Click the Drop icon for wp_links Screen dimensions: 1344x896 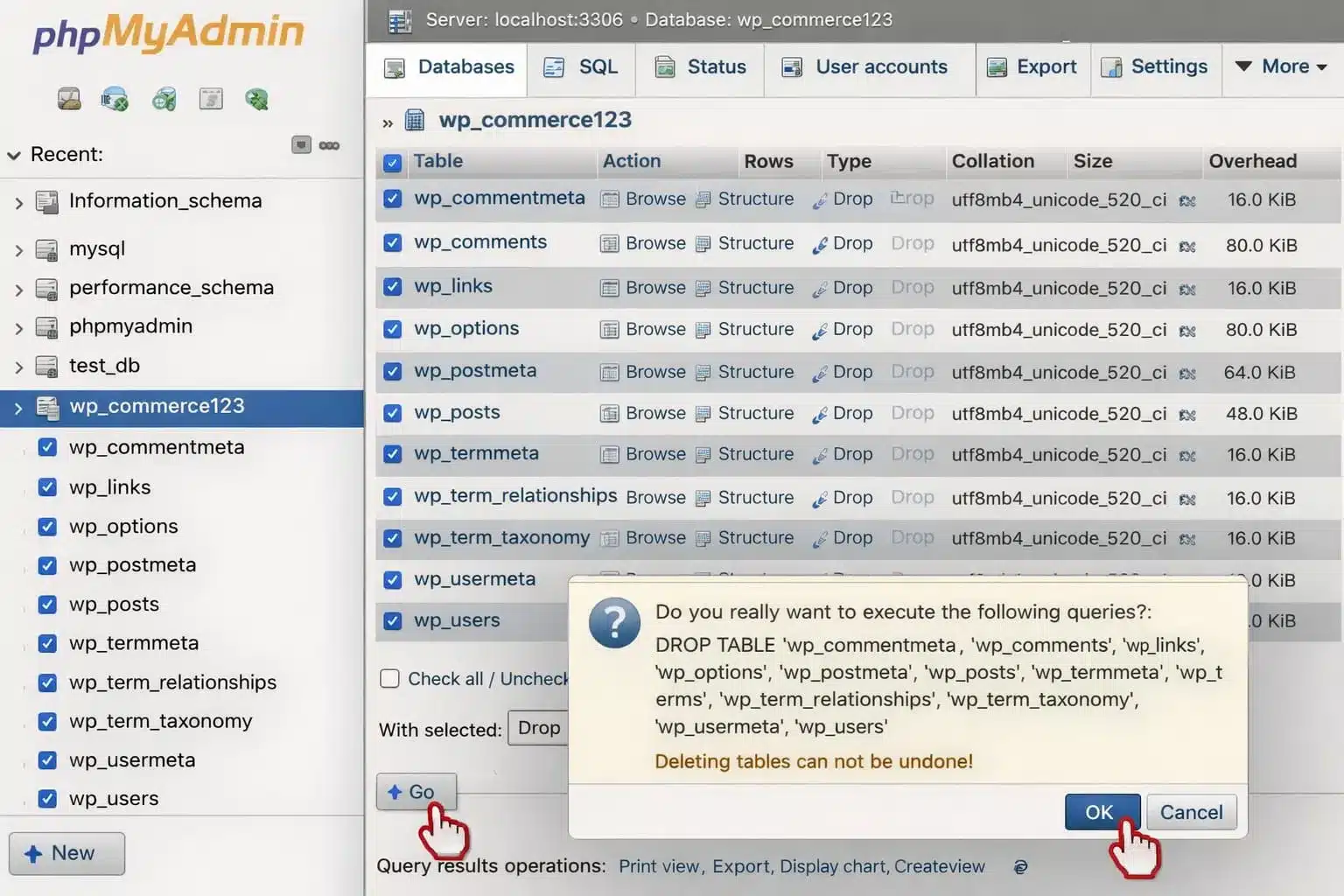819,289
